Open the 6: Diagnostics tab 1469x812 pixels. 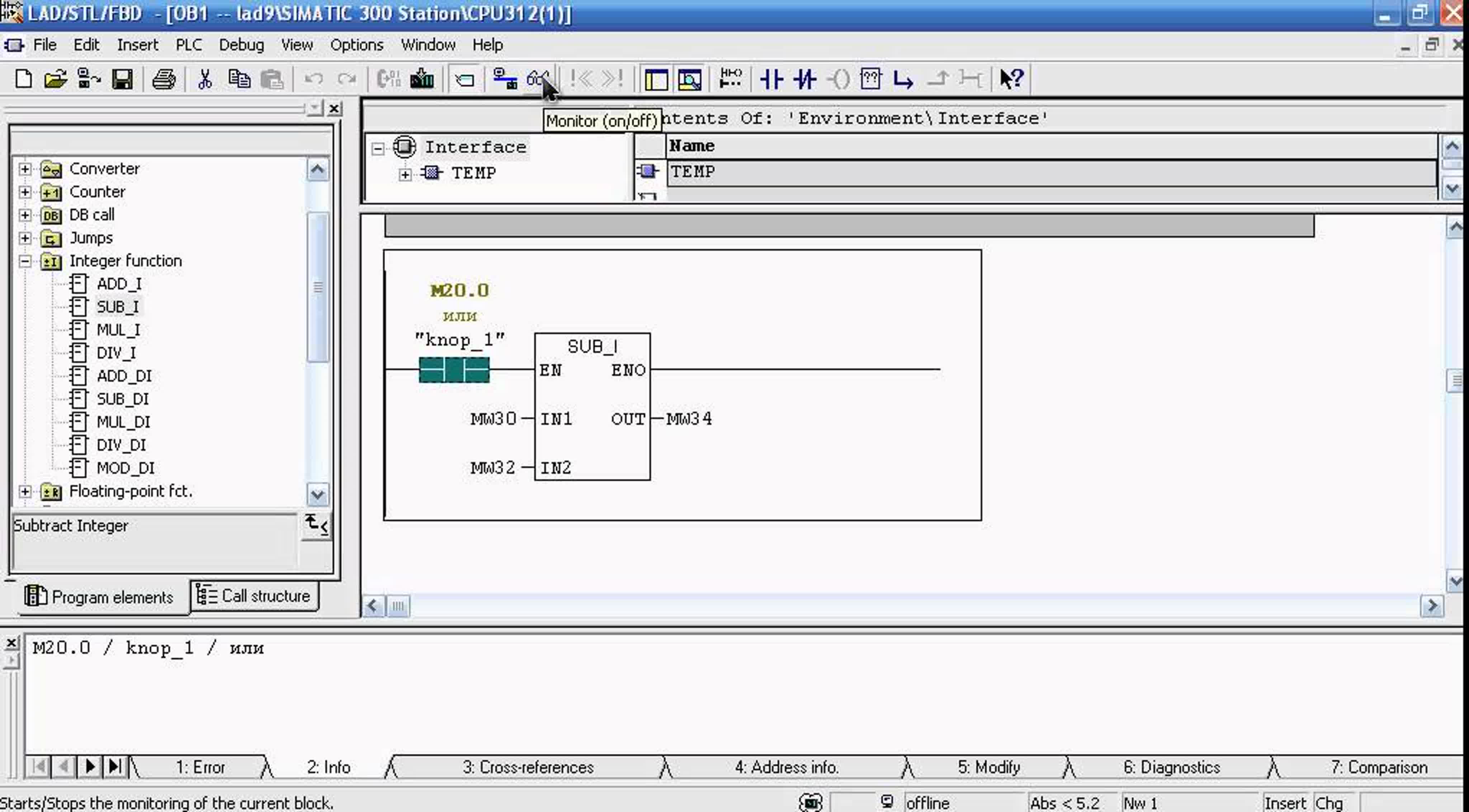tap(1171, 768)
